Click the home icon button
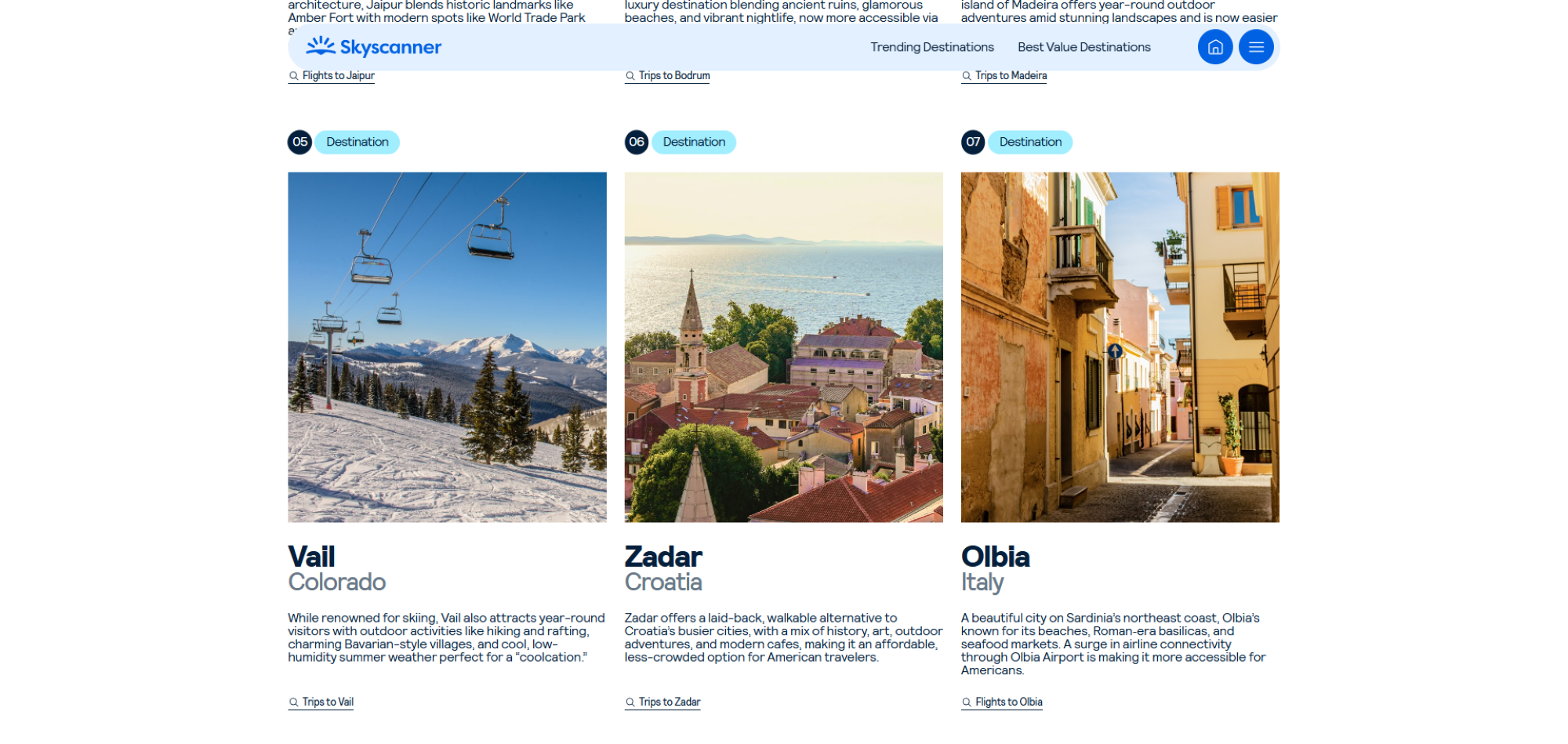The image size is (1568, 744). pos(1215,47)
